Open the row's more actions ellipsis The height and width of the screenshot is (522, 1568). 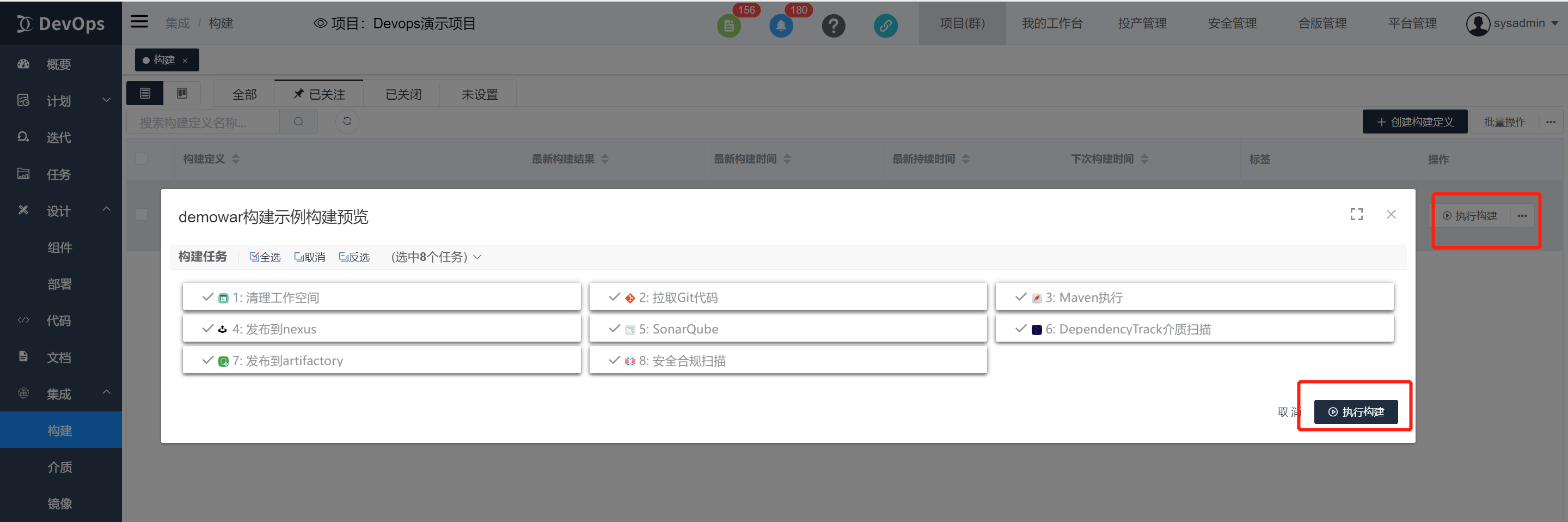tap(1522, 216)
